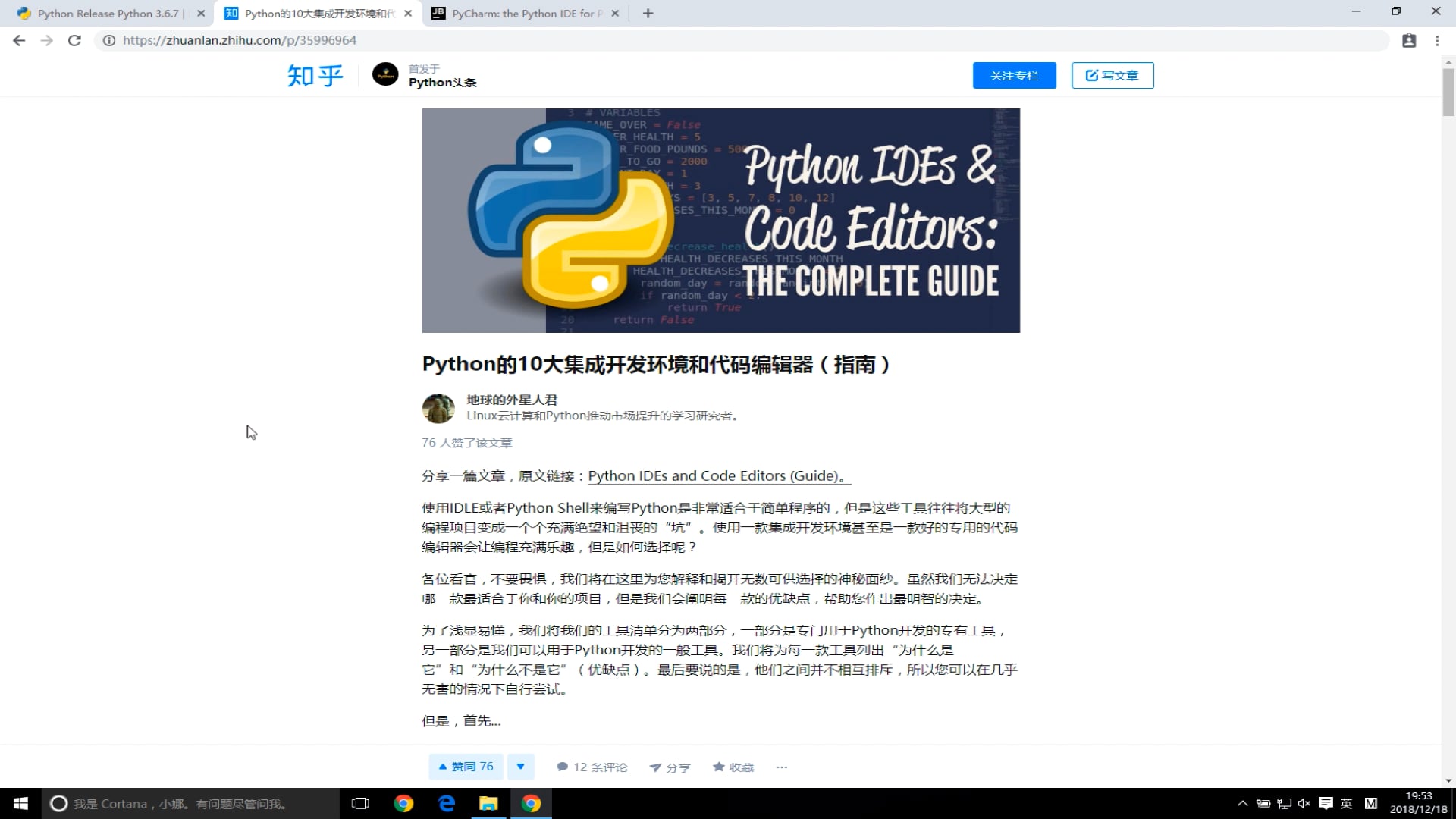Expand the article's more options (···)

point(782,767)
